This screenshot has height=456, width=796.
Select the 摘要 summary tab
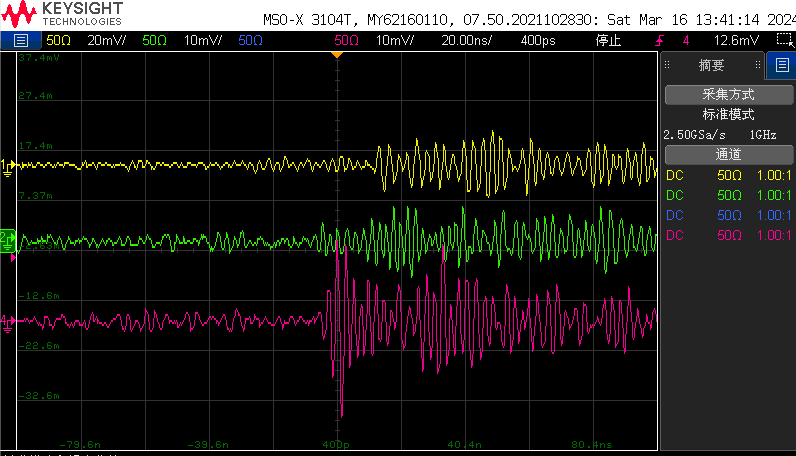coord(712,67)
